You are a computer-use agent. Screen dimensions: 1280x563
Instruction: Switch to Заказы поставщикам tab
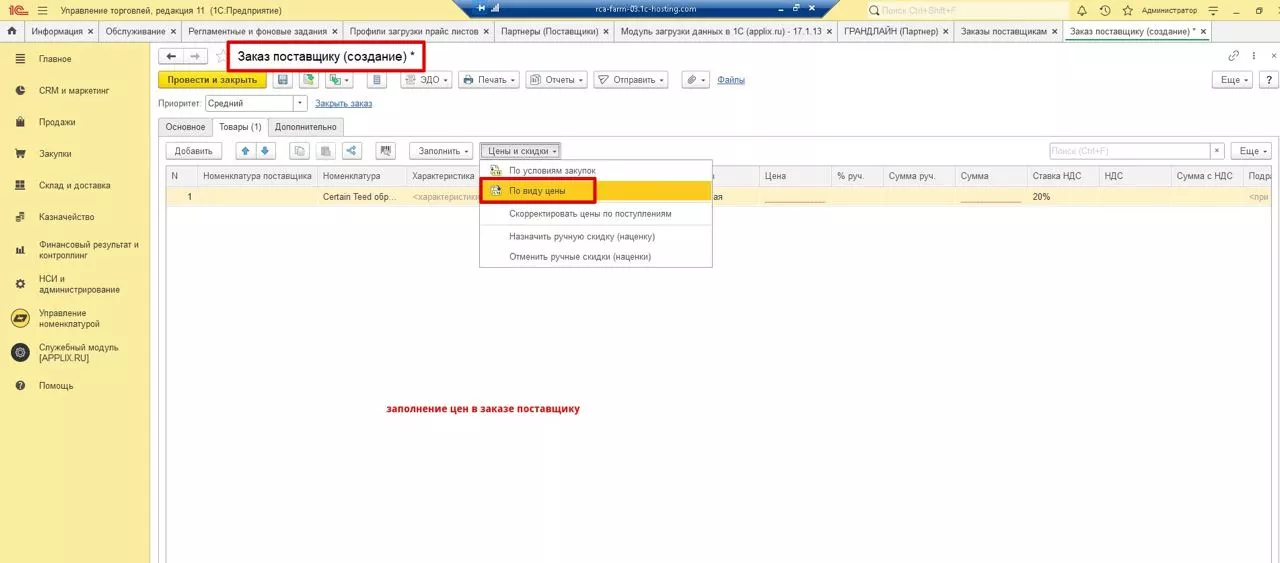click(1003, 31)
